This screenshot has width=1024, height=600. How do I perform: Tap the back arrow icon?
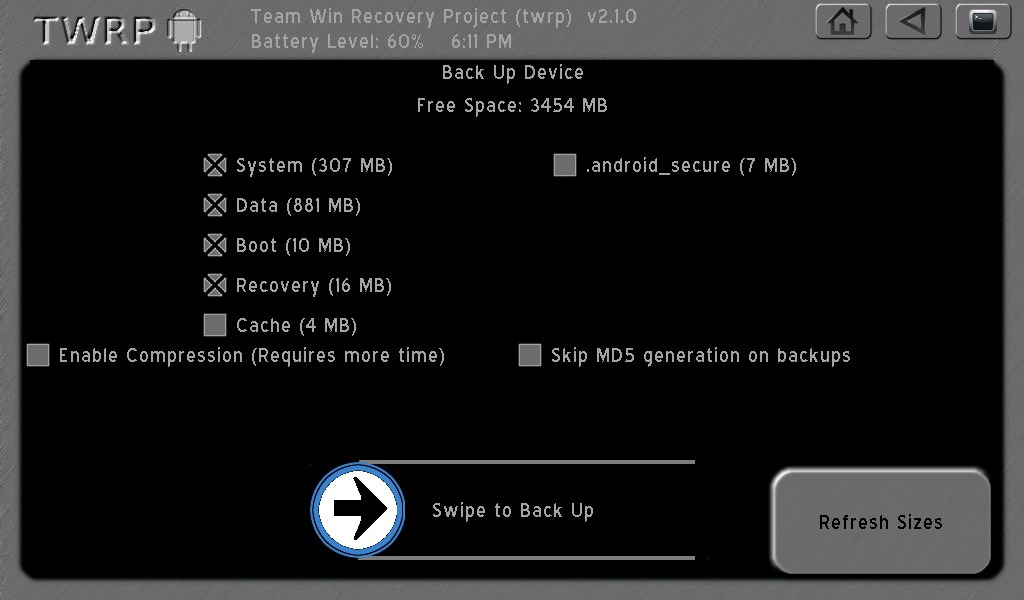[x=913, y=22]
